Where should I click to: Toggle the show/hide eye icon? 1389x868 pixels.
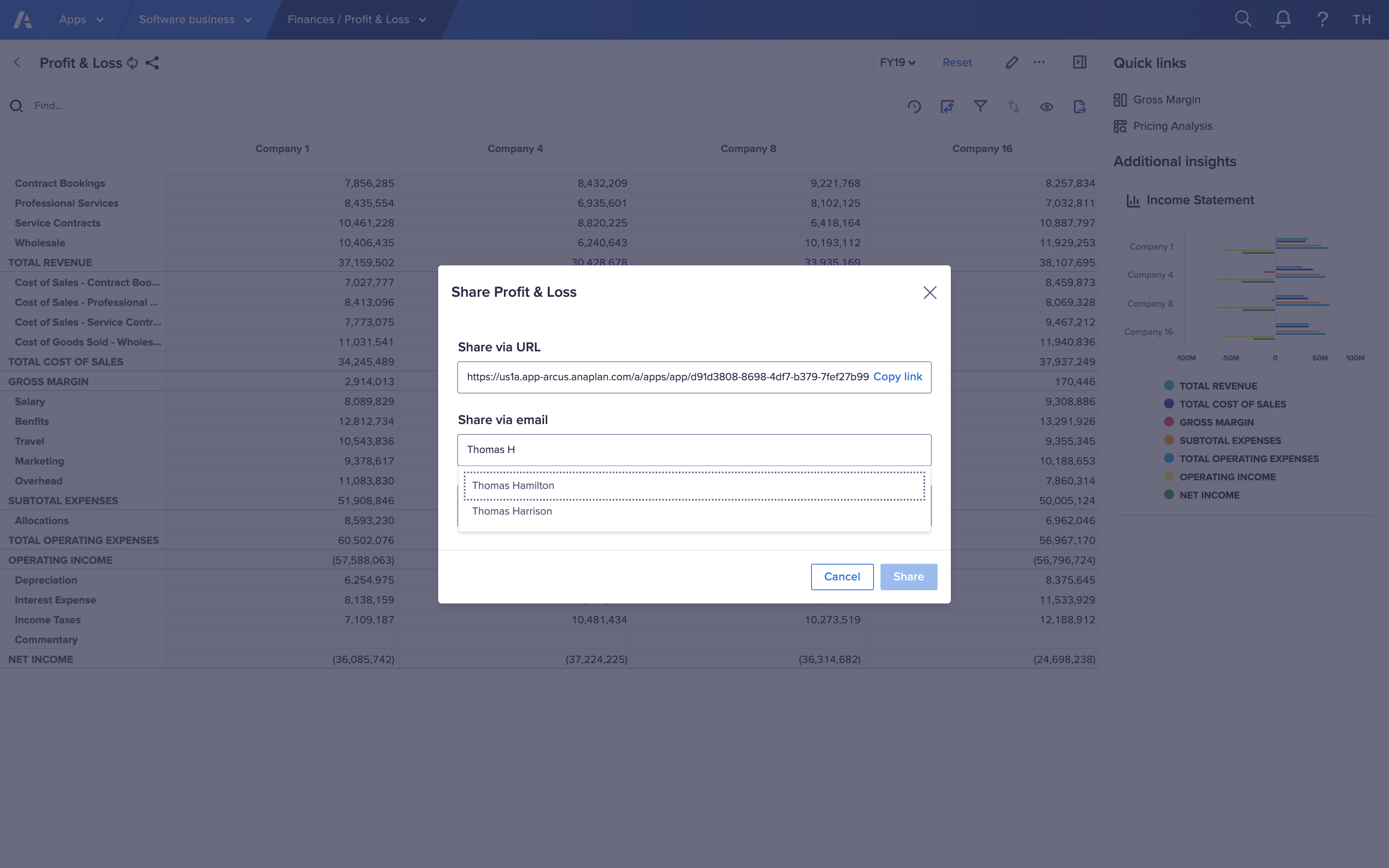pos(1046,107)
